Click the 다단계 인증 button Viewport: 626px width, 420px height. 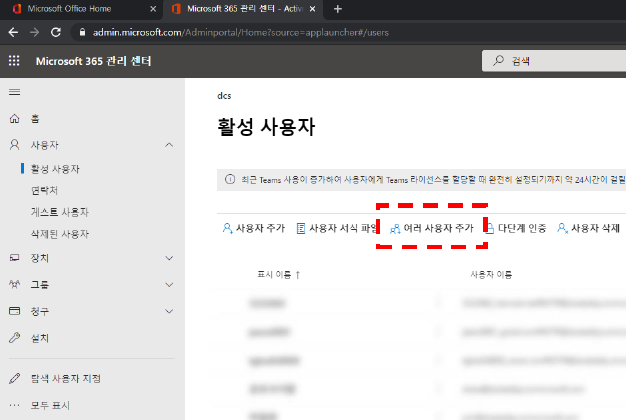[516, 228]
